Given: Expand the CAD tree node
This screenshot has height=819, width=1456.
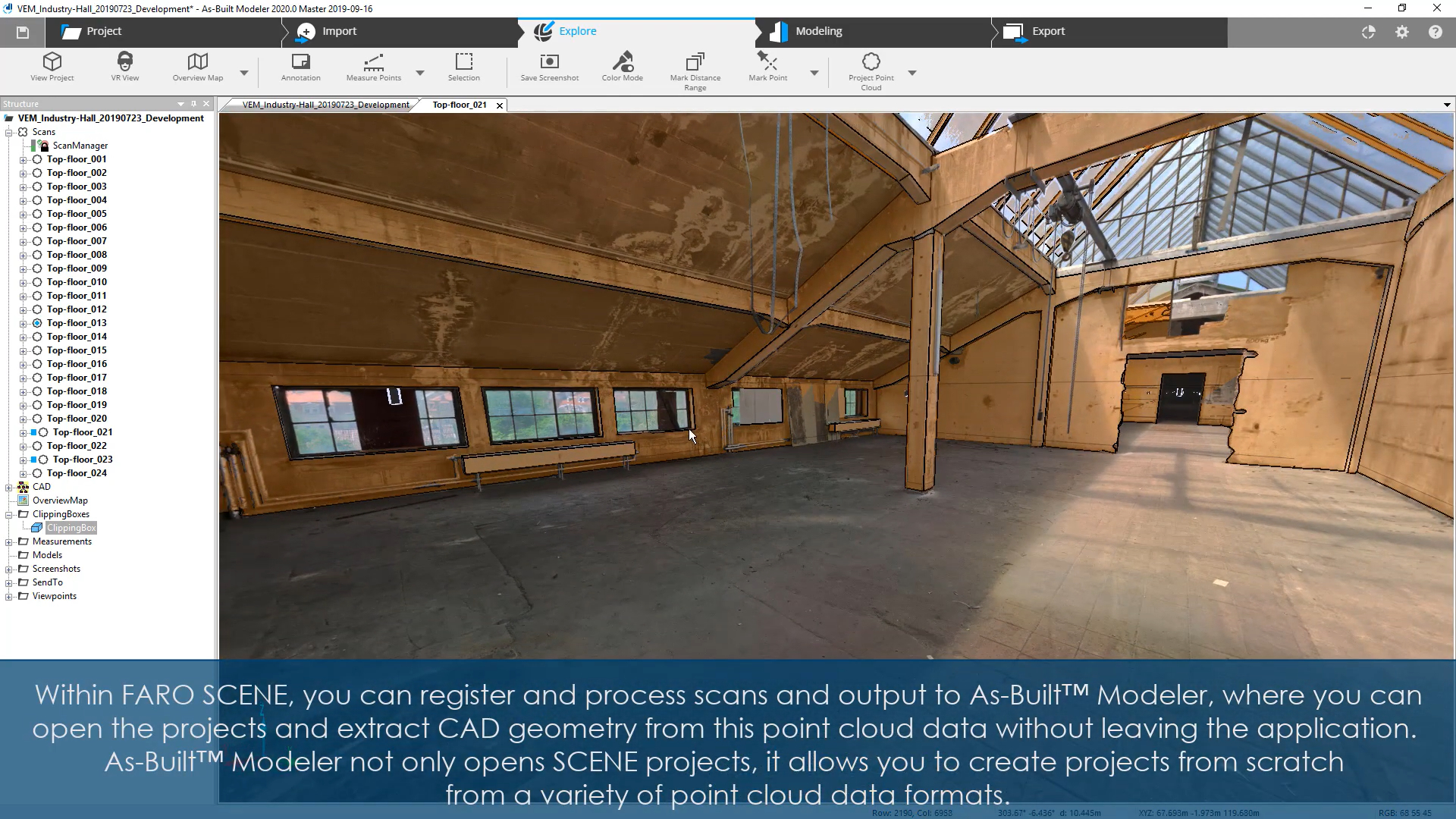Looking at the screenshot, I should point(9,487).
